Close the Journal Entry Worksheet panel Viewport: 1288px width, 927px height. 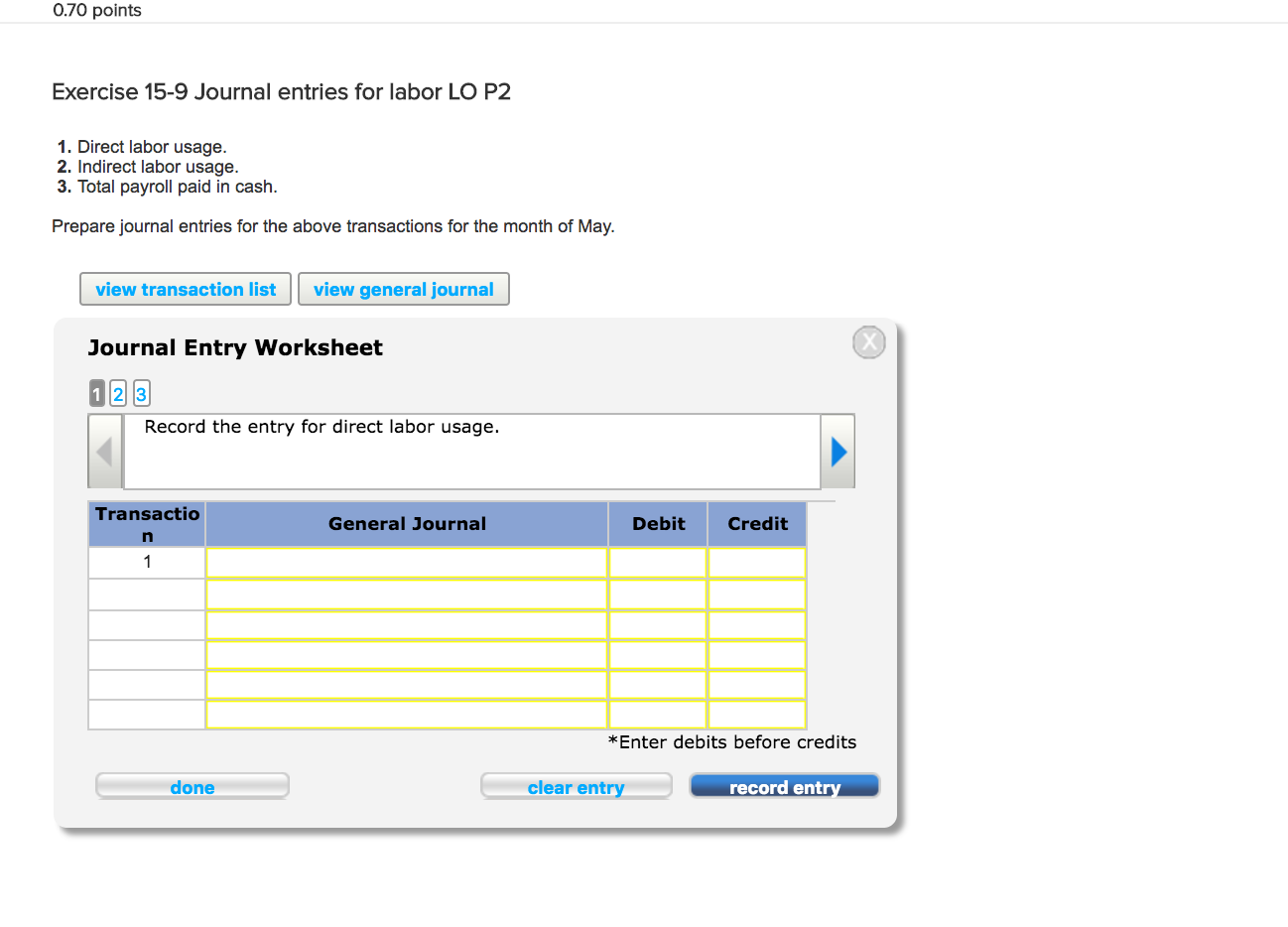(x=868, y=342)
